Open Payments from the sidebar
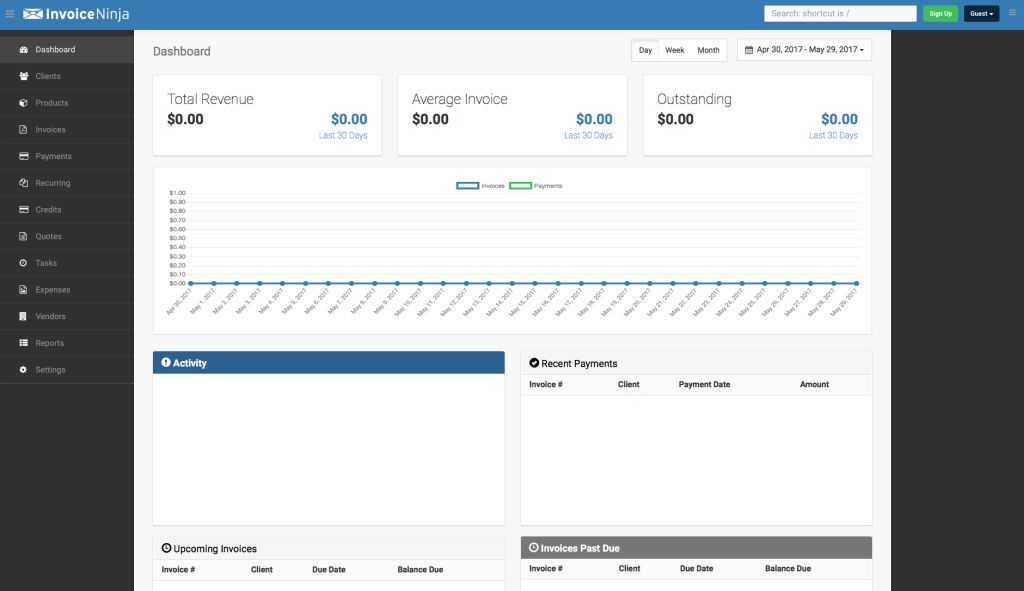 point(67,157)
